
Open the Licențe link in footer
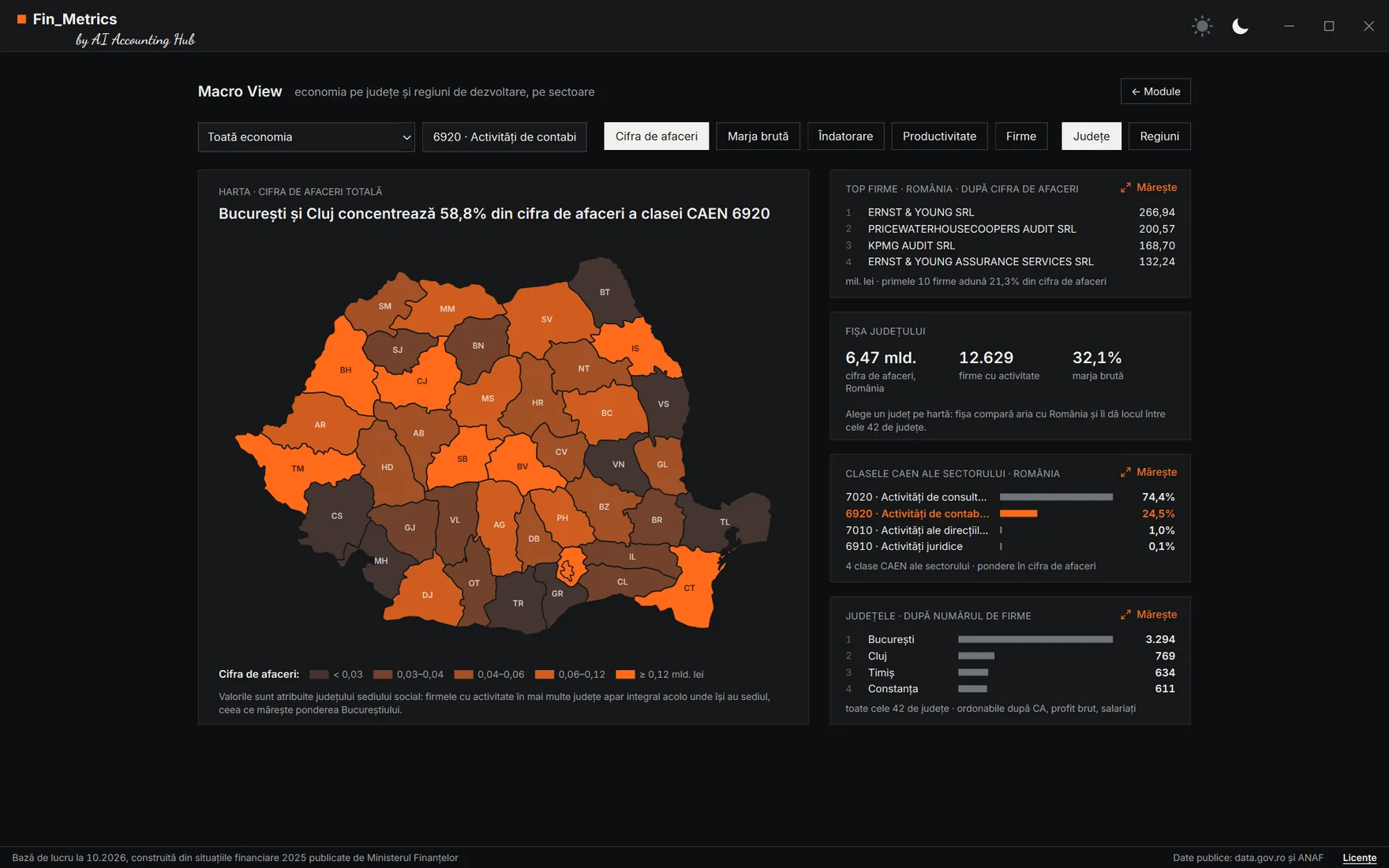pos(1359,858)
